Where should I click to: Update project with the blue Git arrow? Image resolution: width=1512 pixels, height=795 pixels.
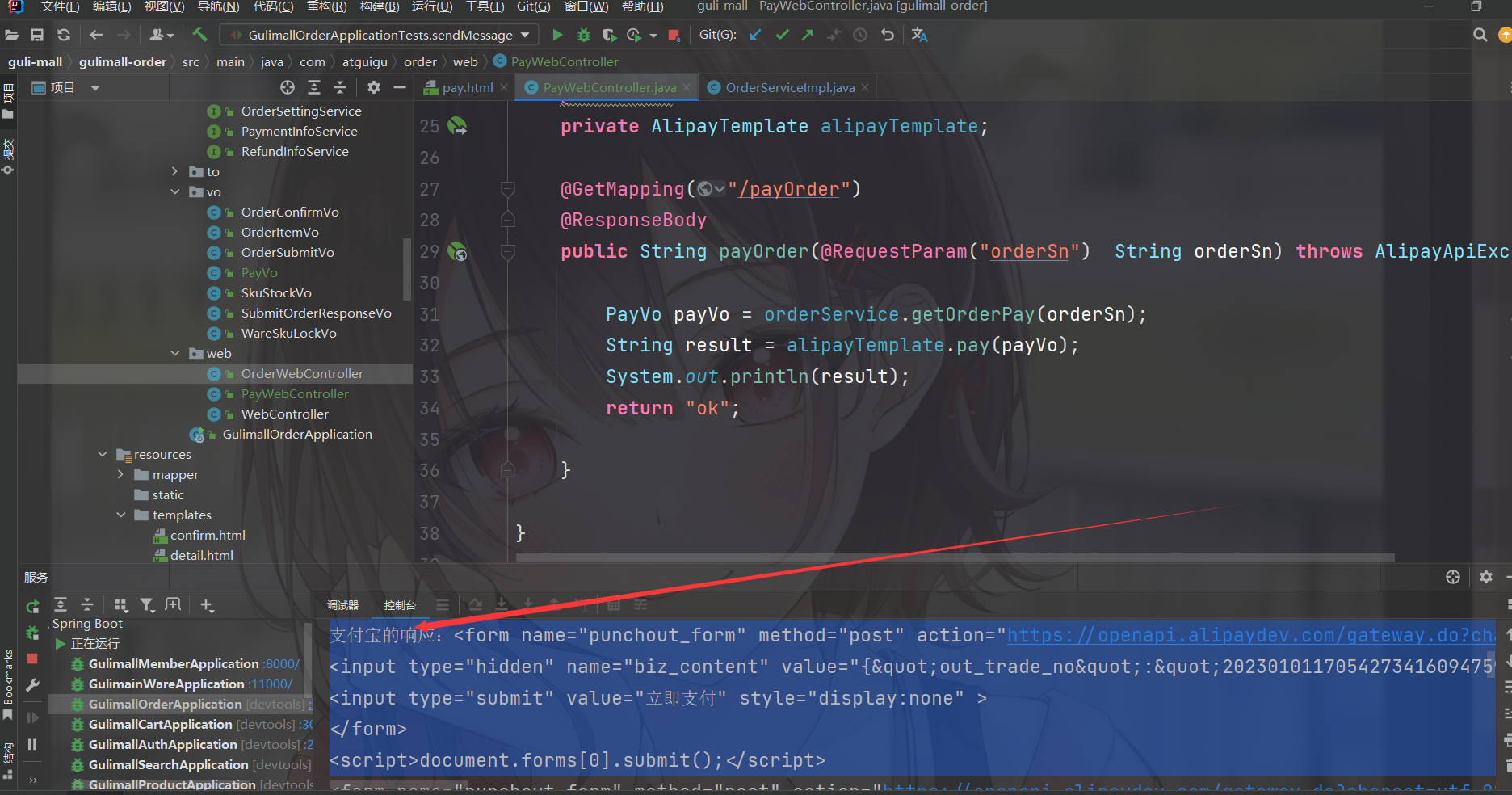pos(755,35)
